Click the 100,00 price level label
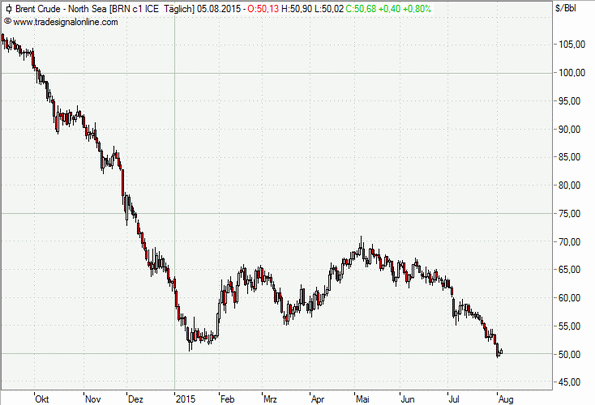This screenshot has width=595, height=405. (572, 72)
